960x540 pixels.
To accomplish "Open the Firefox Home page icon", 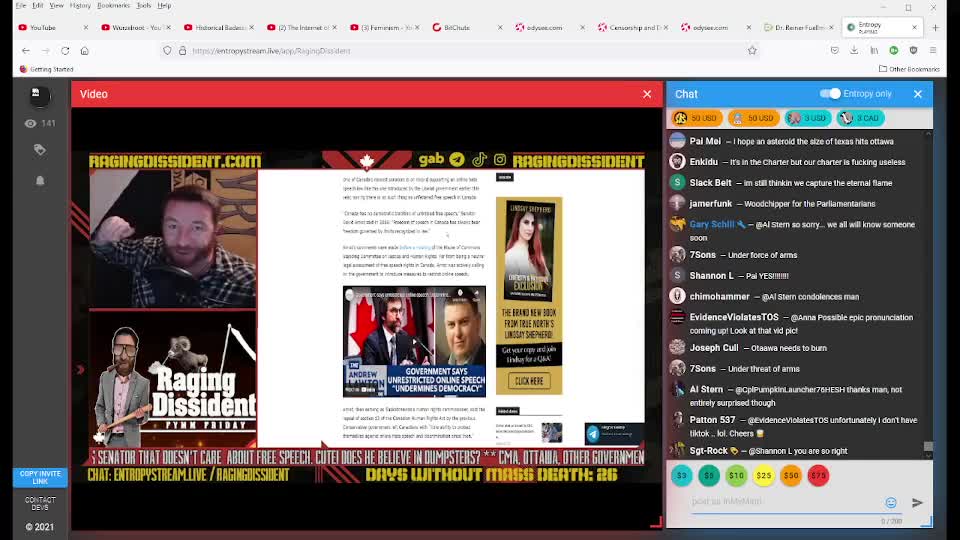I will tap(84, 51).
